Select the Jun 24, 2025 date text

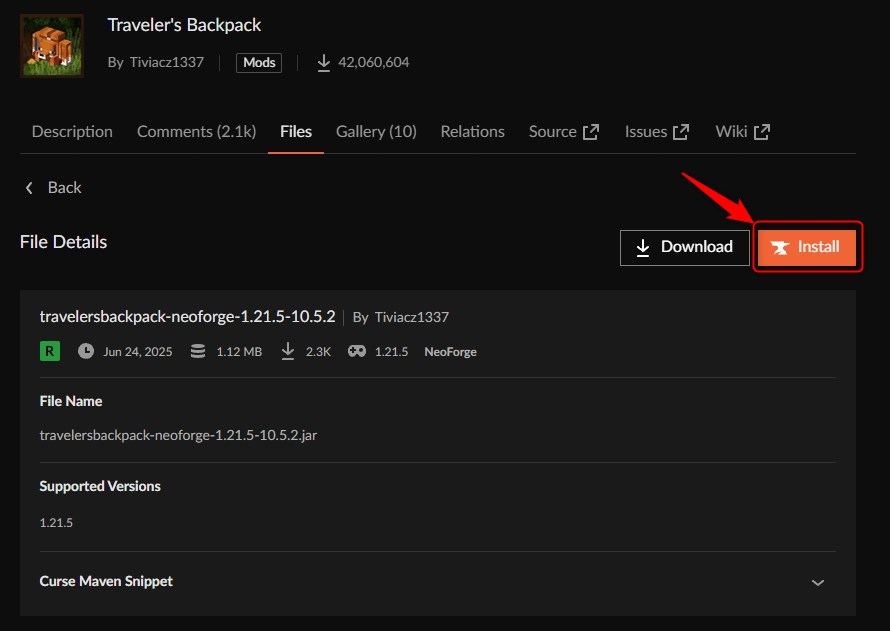(x=137, y=352)
